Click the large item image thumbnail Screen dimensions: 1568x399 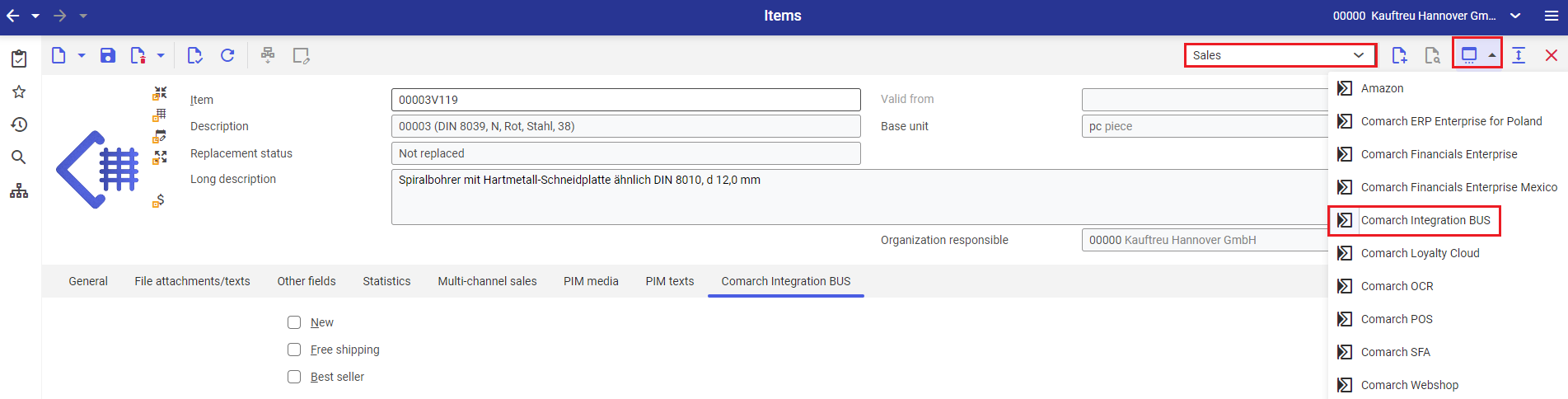(x=97, y=169)
